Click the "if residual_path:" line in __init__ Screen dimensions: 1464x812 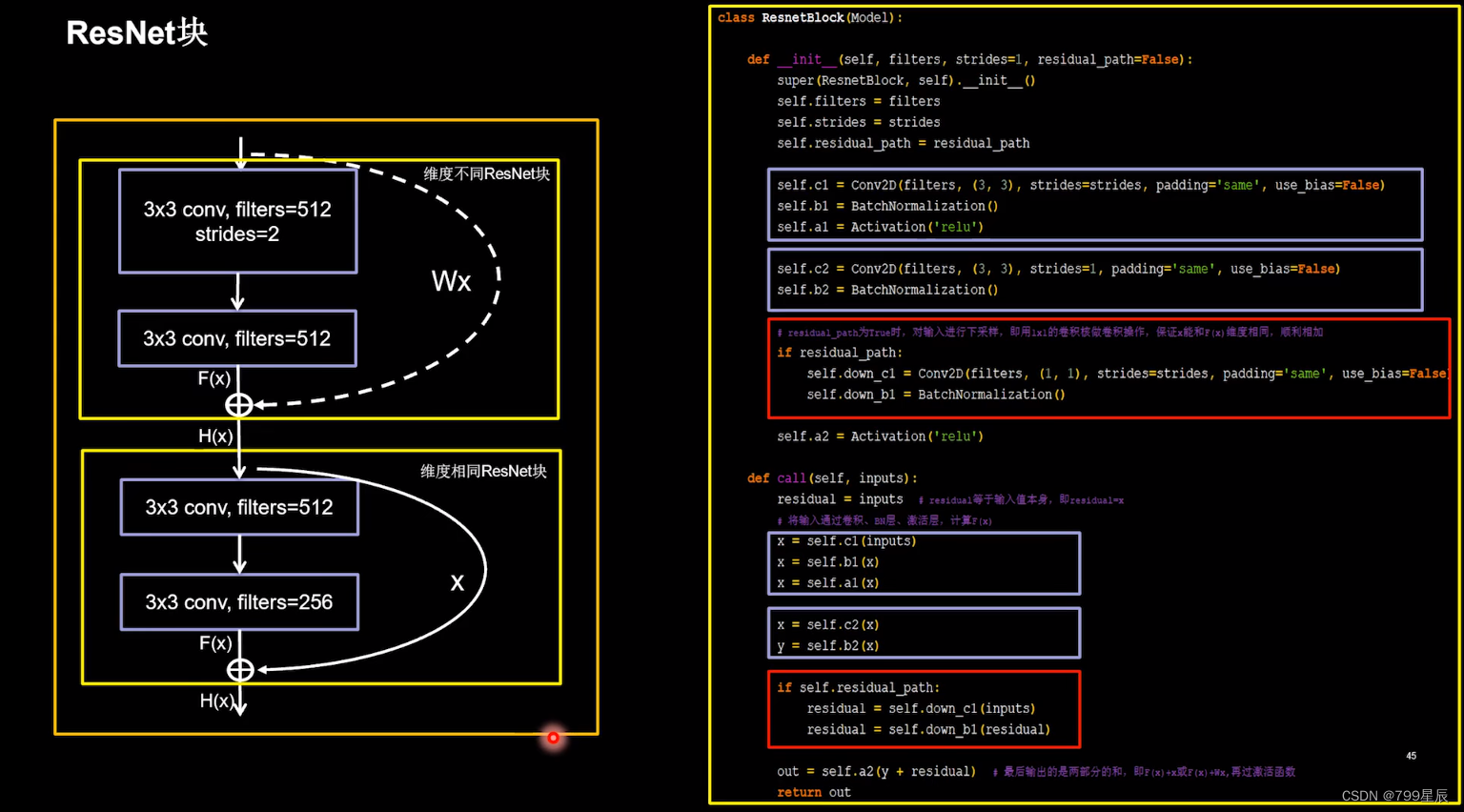click(839, 353)
